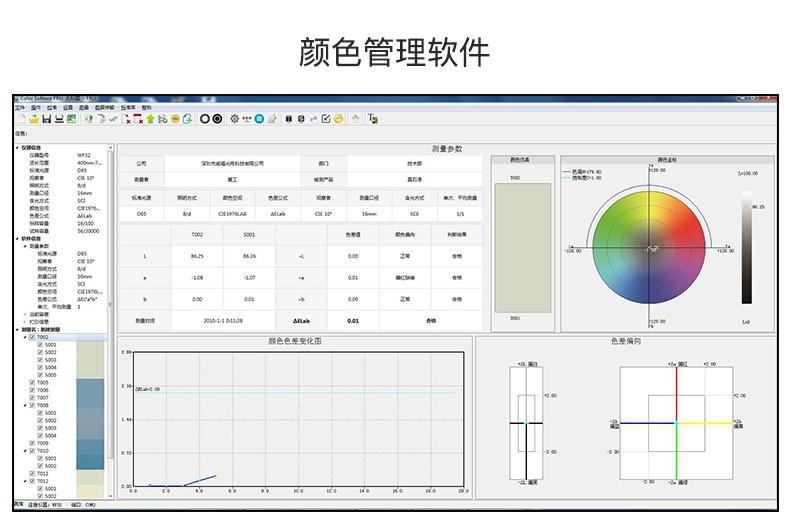Click the floppy disk save icon

click(x=46, y=118)
